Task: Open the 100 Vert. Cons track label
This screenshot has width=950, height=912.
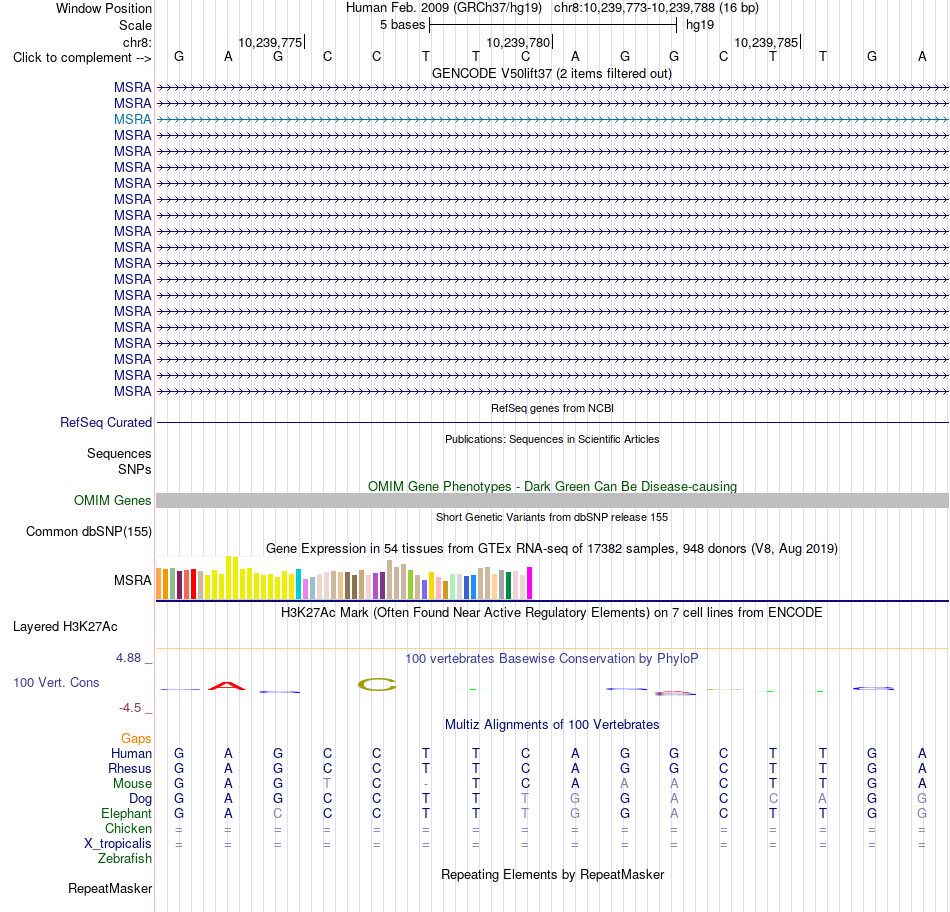Action: pyautogui.click(x=56, y=682)
